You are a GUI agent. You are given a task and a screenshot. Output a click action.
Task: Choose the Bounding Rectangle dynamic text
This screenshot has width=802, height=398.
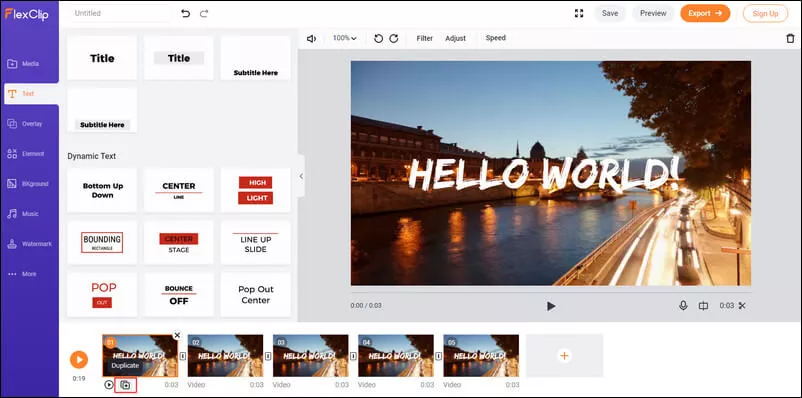click(102, 242)
